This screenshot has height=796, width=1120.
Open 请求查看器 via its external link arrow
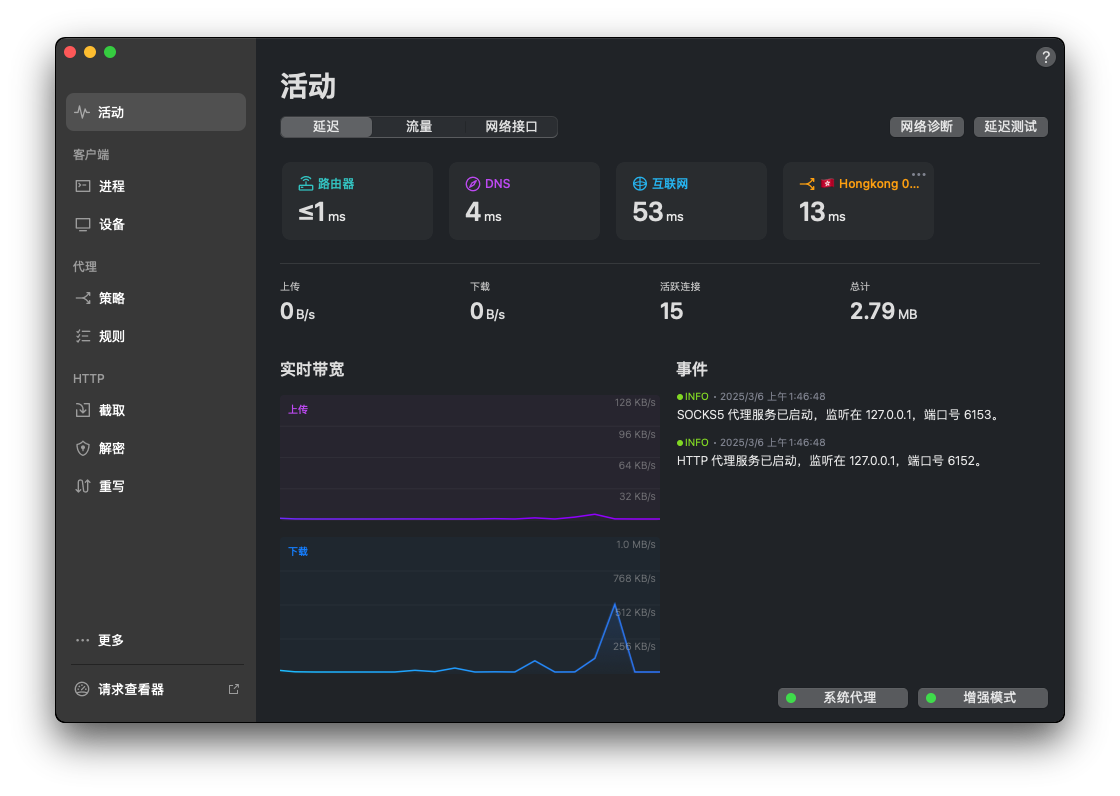pyautogui.click(x=233, y=688)
